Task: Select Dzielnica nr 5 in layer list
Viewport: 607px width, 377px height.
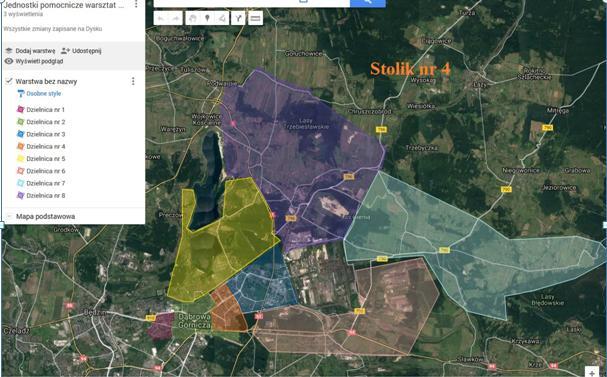Action: (x=45, y=159)
